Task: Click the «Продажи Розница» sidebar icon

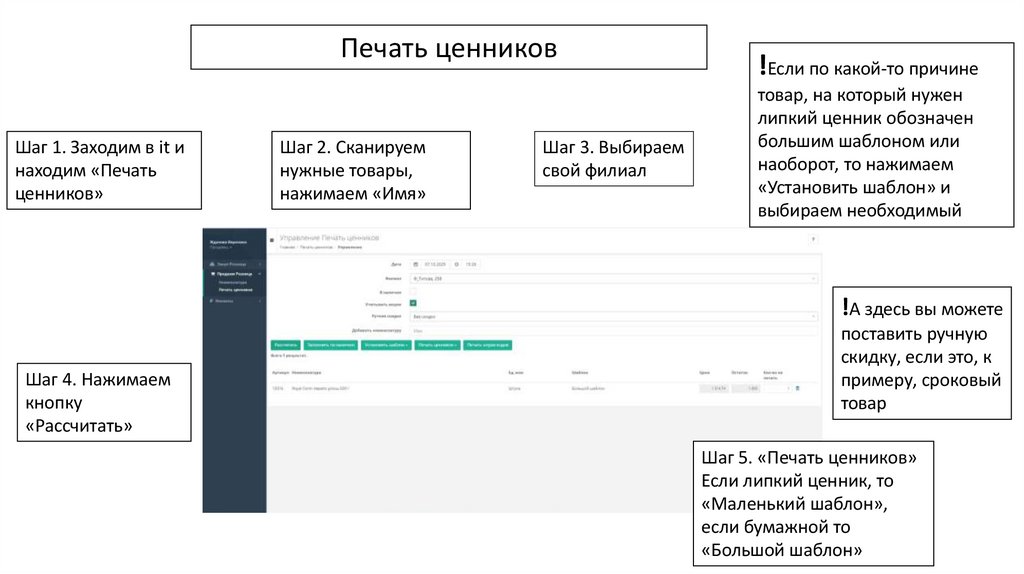Action: 212,274
